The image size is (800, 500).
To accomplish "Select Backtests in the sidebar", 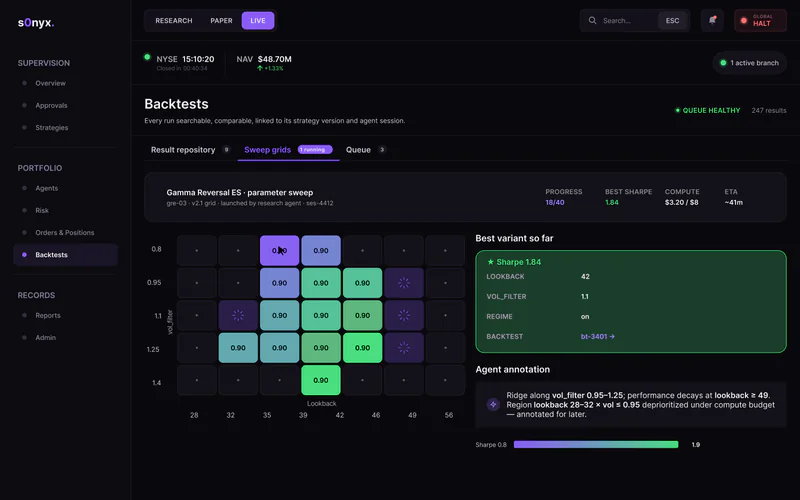I will click(x=65, y=255).
